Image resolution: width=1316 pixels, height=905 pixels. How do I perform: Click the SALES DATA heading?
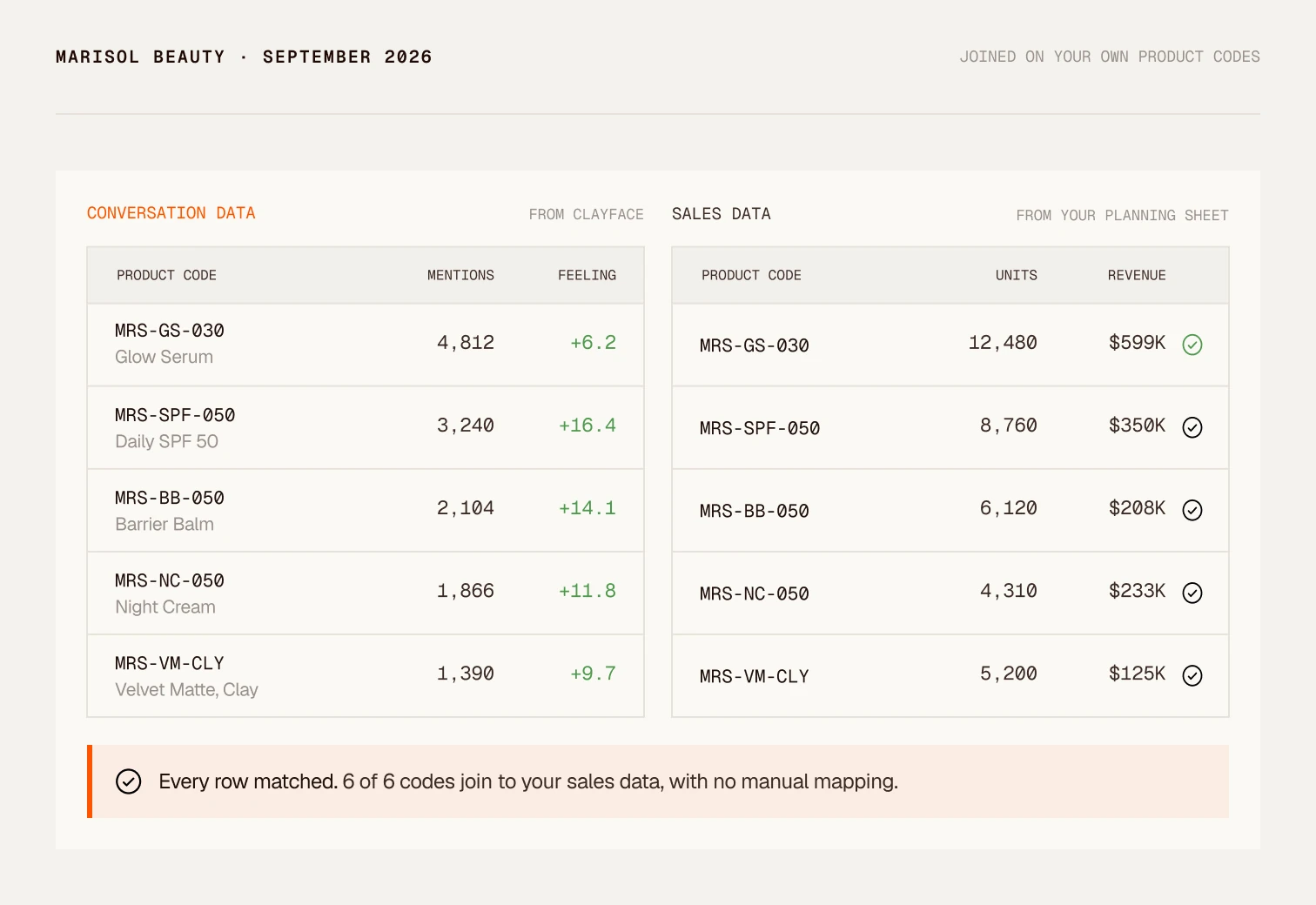[x=721, y=214]
